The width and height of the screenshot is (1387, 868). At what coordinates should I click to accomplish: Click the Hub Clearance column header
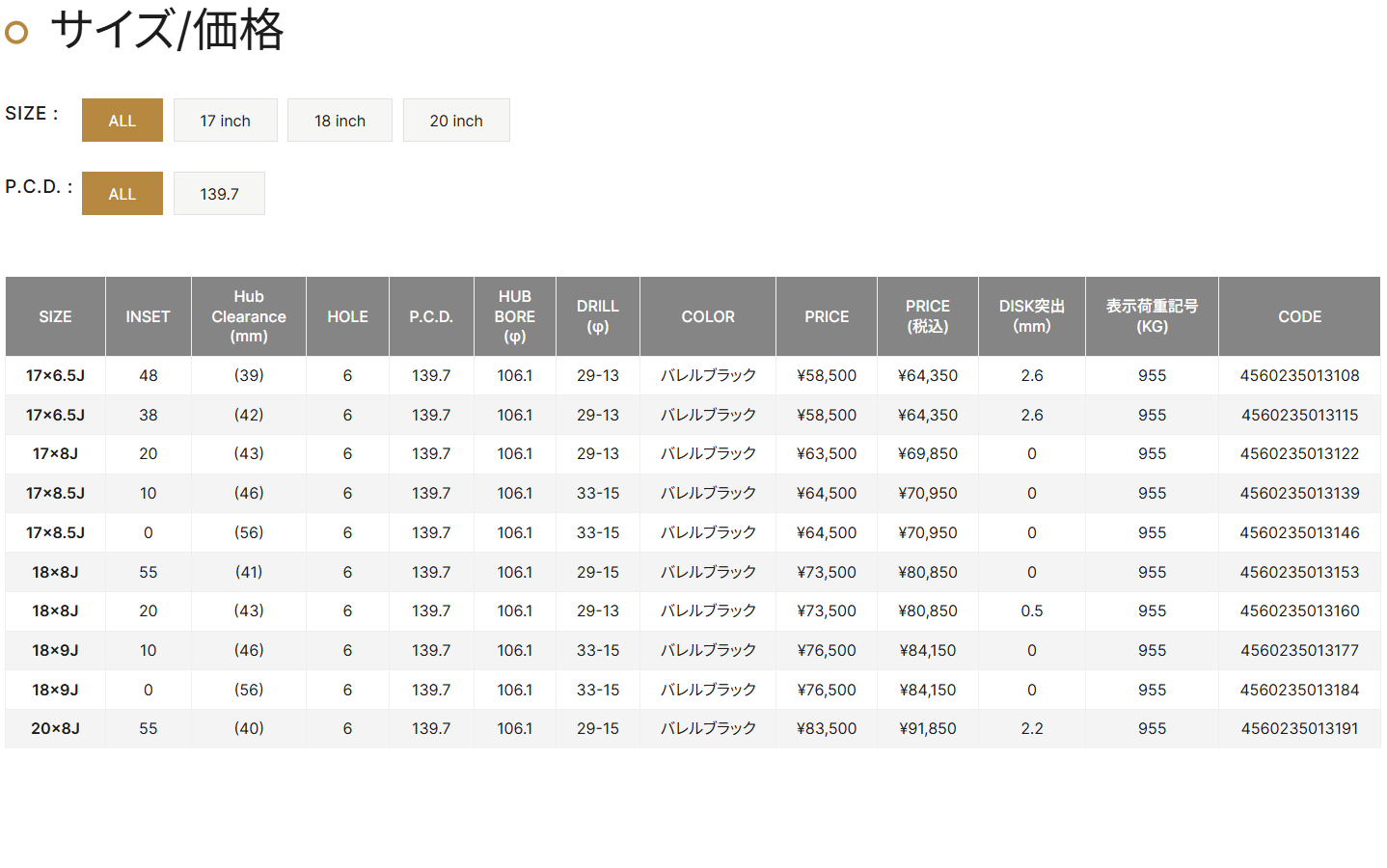click(x=249, y=316)
